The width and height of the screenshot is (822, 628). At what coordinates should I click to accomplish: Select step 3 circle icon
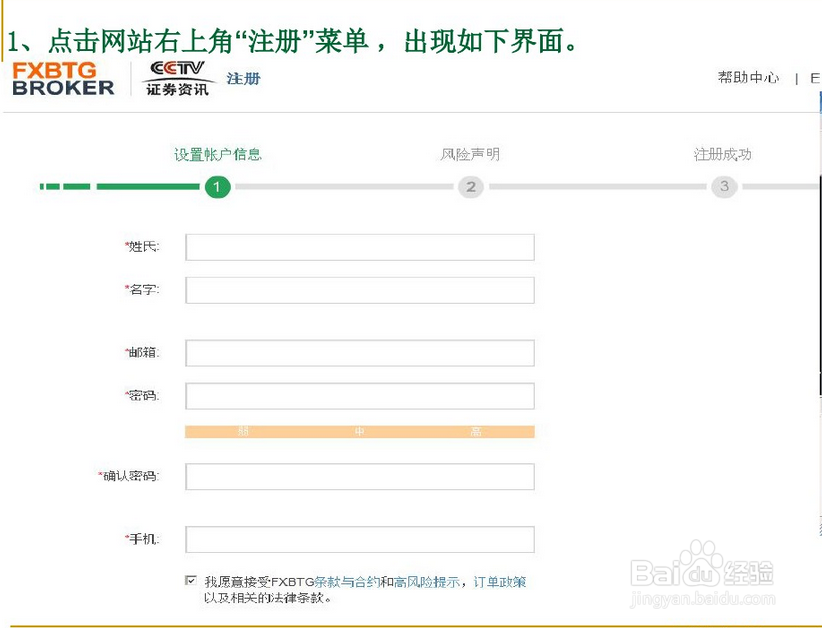coord(724,187)
